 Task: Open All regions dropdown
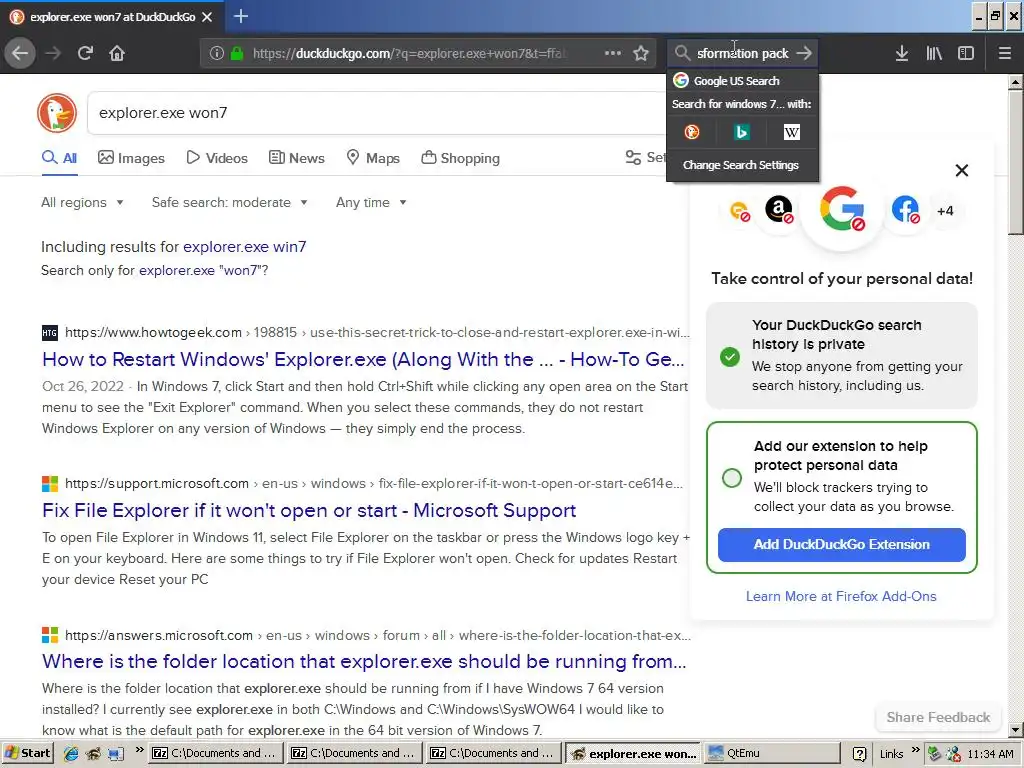point(82,202)
